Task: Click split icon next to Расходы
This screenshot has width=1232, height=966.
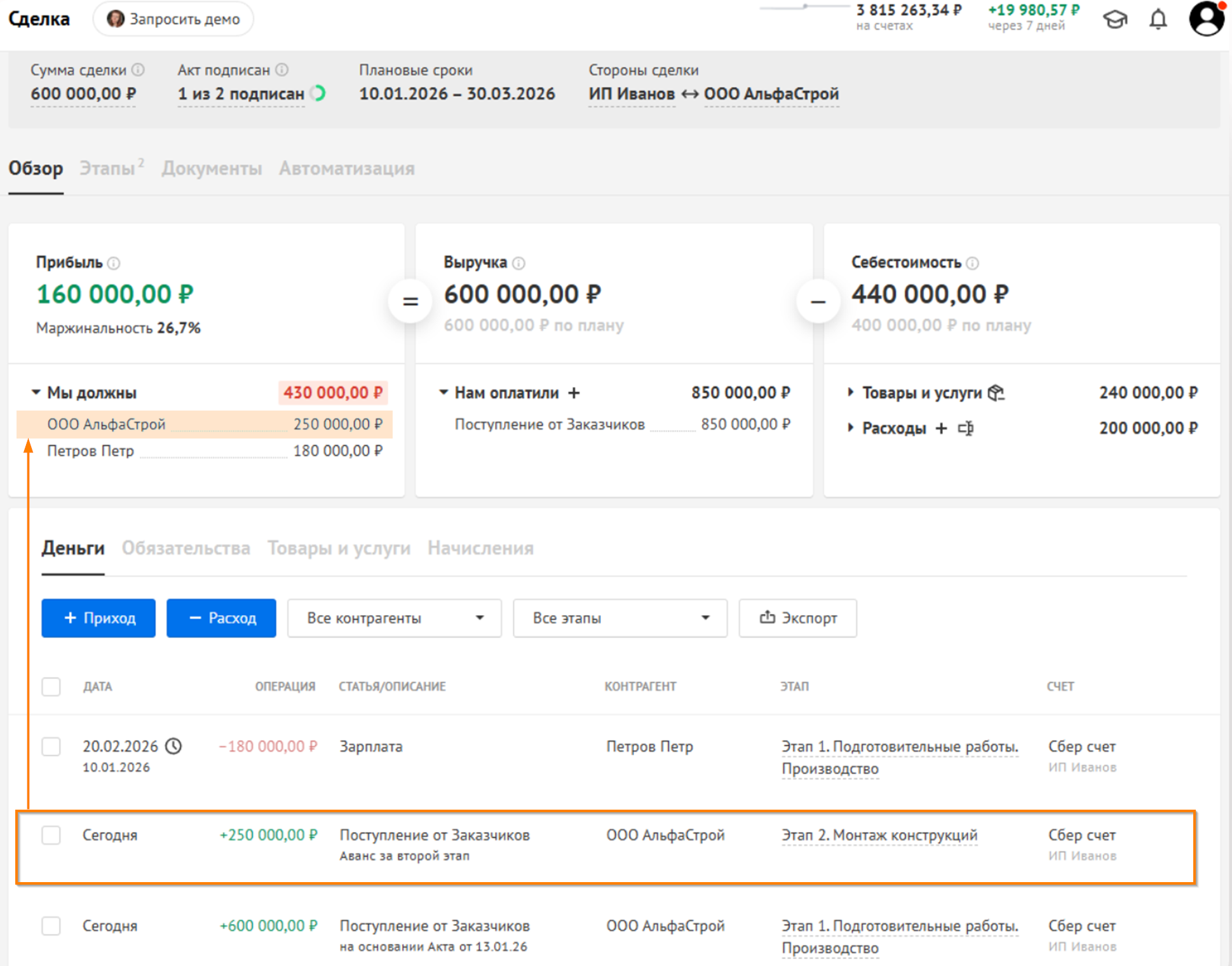Action: (x=966, y=428)
